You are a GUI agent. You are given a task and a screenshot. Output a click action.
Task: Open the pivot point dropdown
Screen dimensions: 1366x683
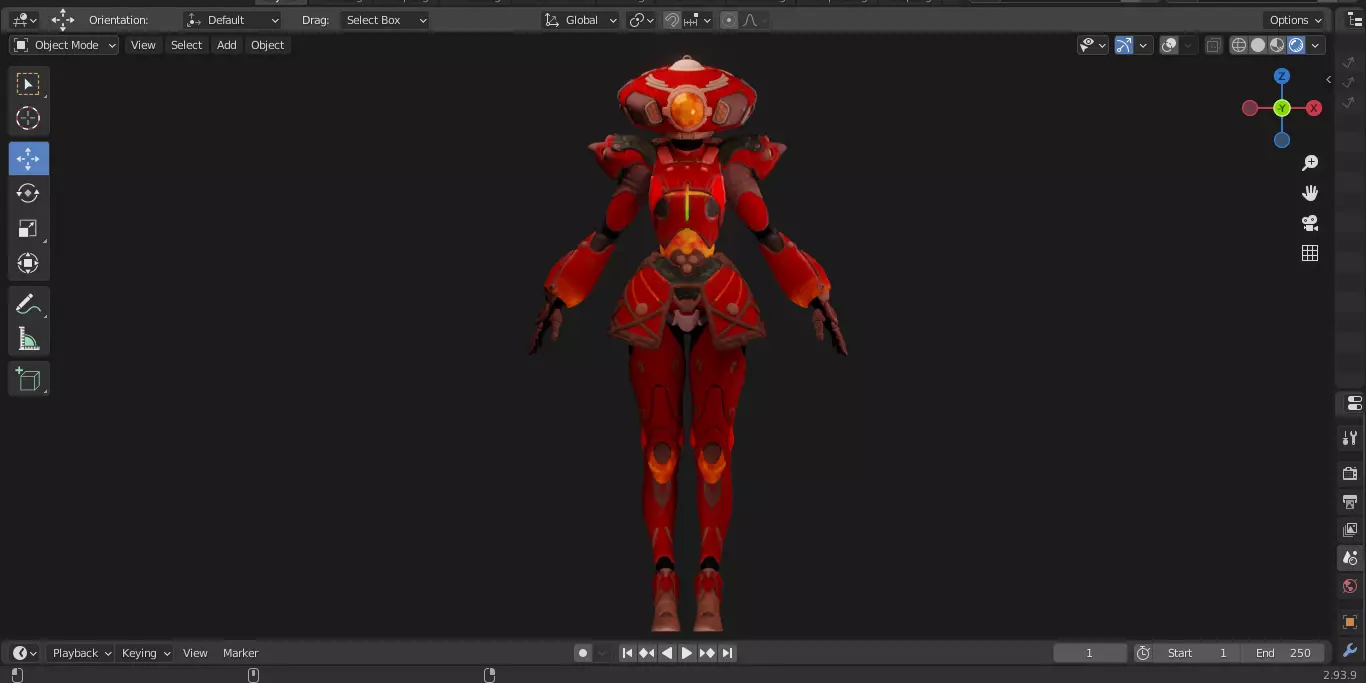(x=641, y=20)
